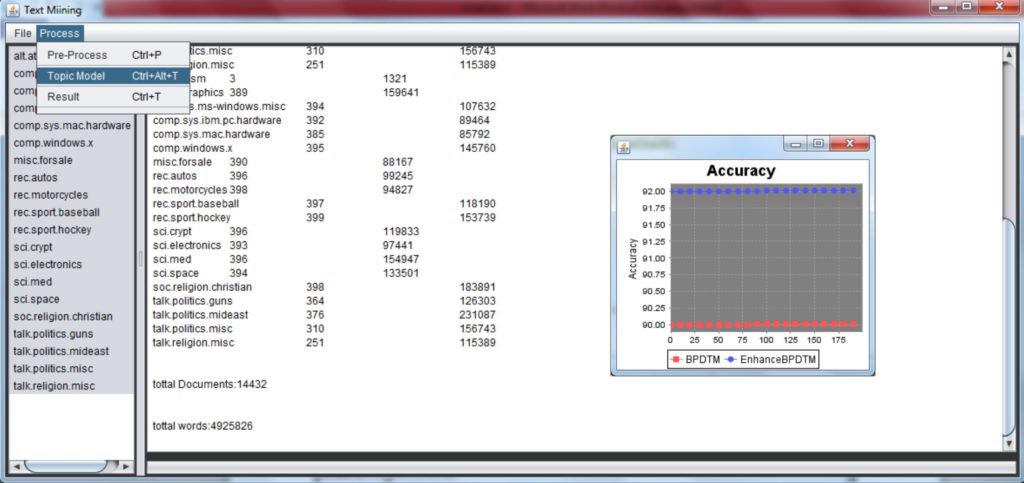
Task: Click the Java icon in Text Mining title bar
Action: (x=12, y=10)
